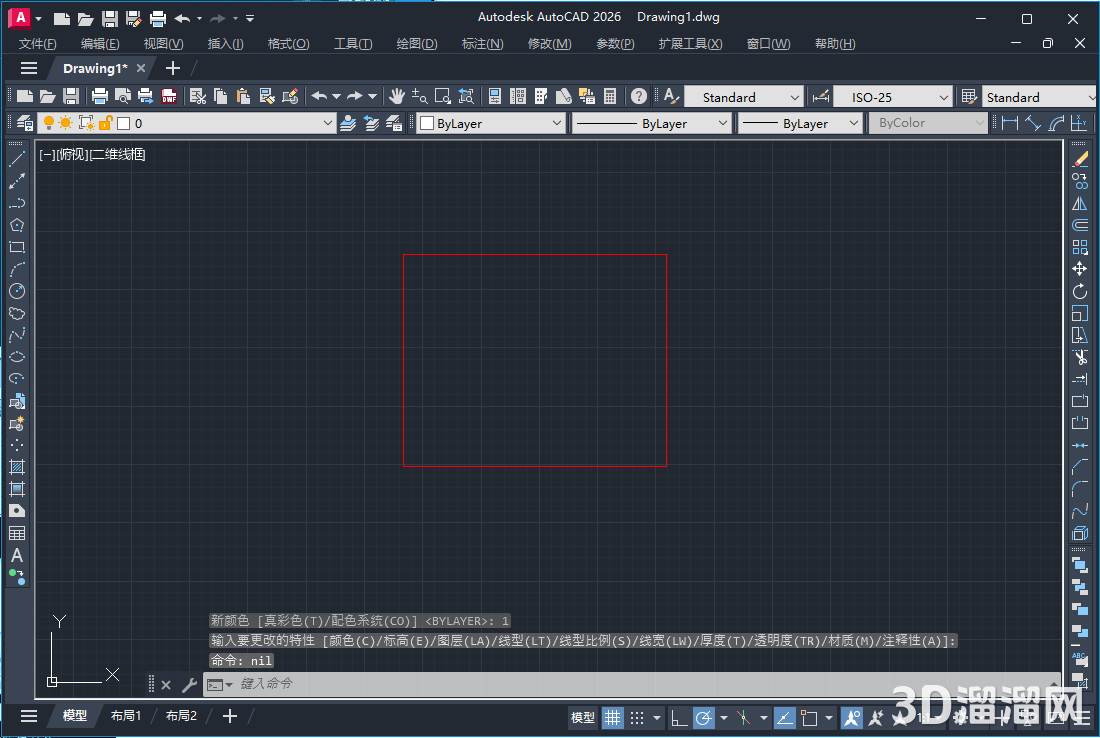Select the Move tool in modify toolbar

1080,269
